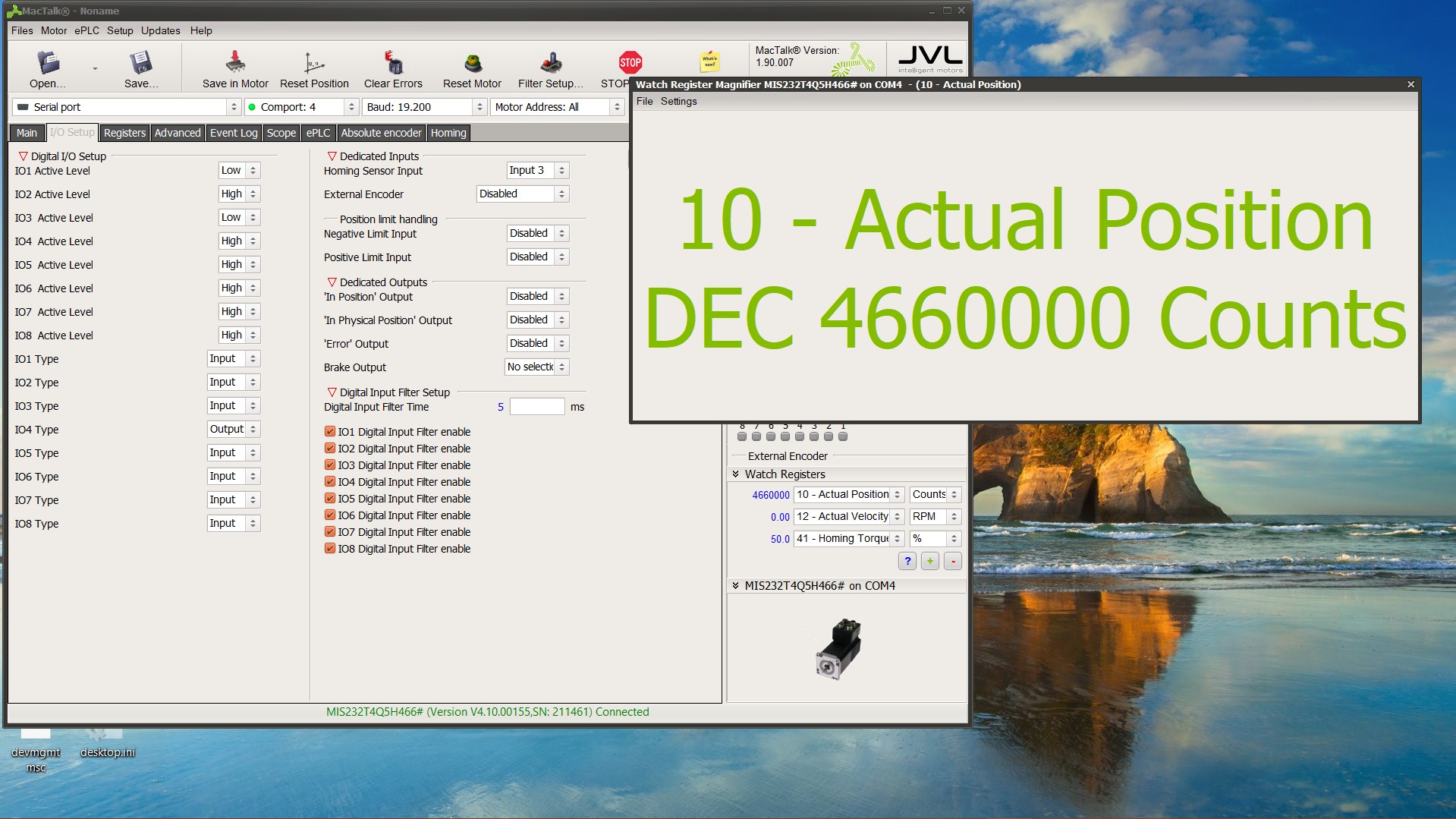Click the Save toolbar icon
Image resolution: width=1456 pixels, height=819 pixels.
(x=141, y=63)
